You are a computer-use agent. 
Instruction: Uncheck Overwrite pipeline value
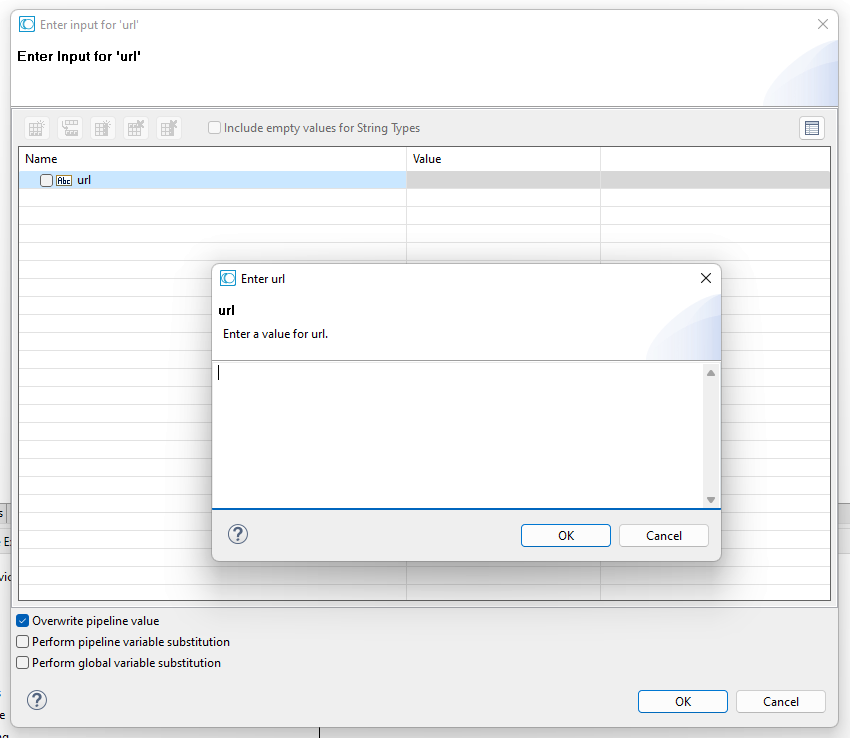tap(21, 620)
